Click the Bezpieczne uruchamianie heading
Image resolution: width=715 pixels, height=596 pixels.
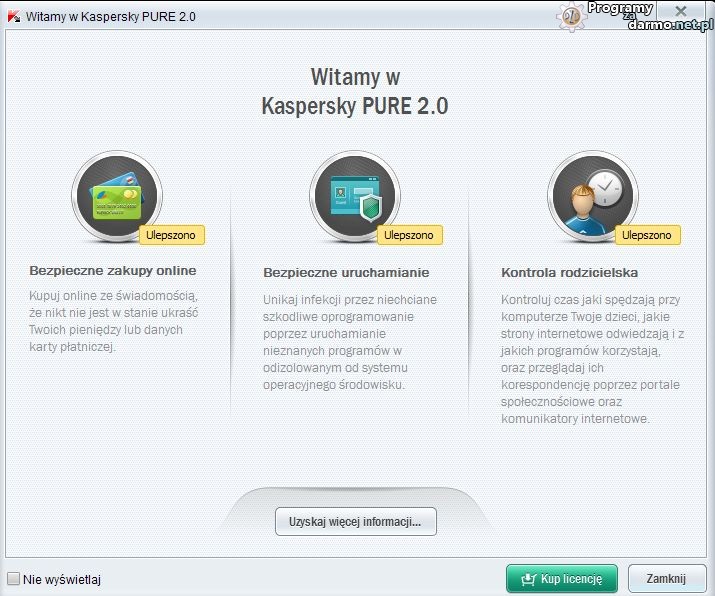[346, 273]
